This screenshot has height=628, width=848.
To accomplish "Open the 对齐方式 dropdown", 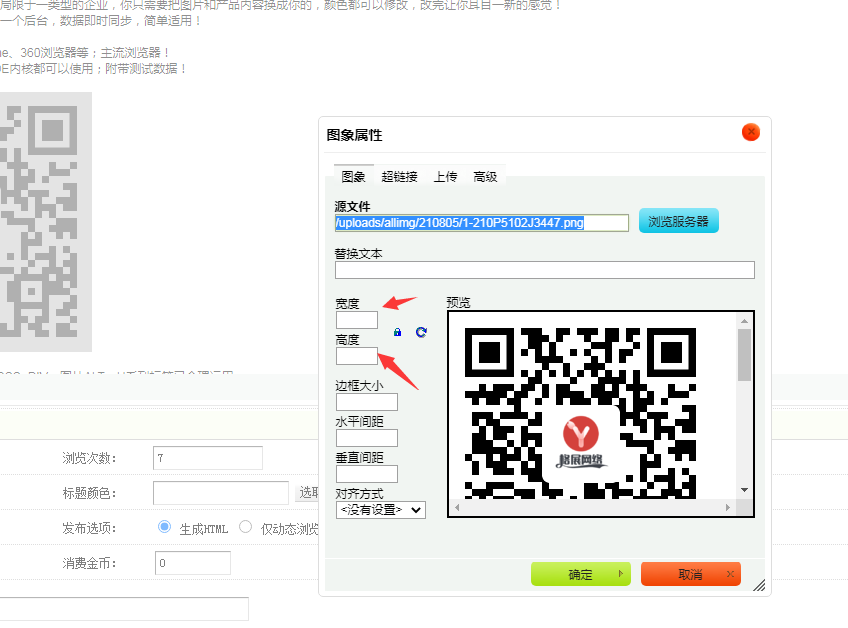I will (x=381, y=510).
